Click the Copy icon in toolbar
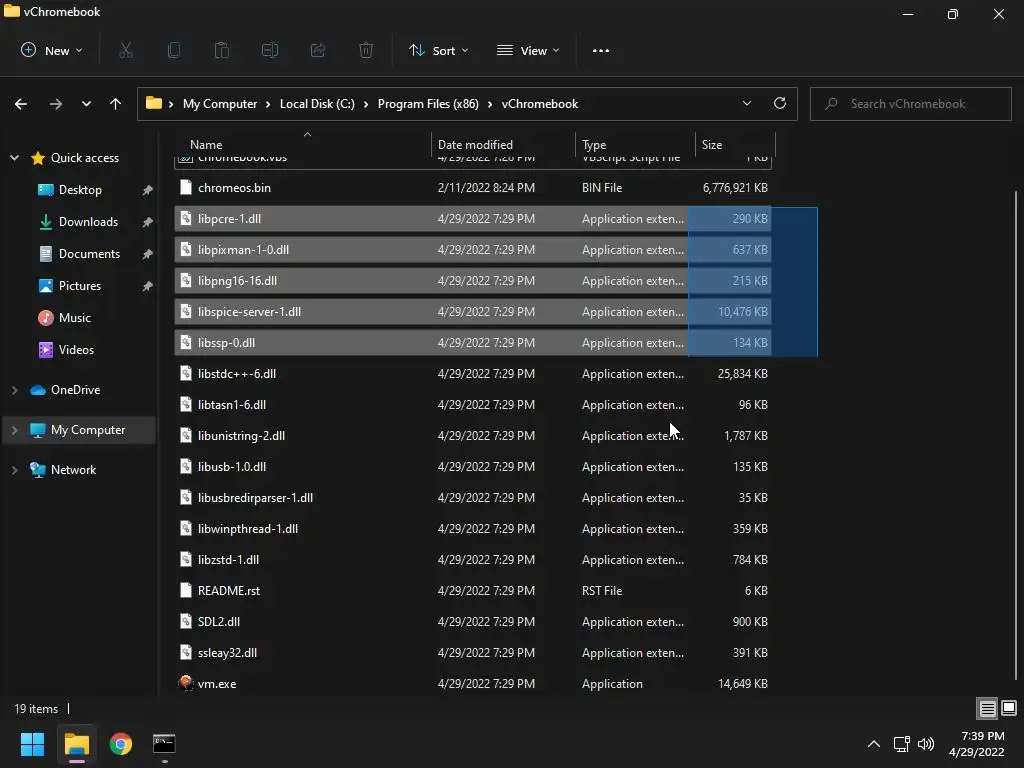Viewport: 1024px width, 768px height. coord(174,50)
